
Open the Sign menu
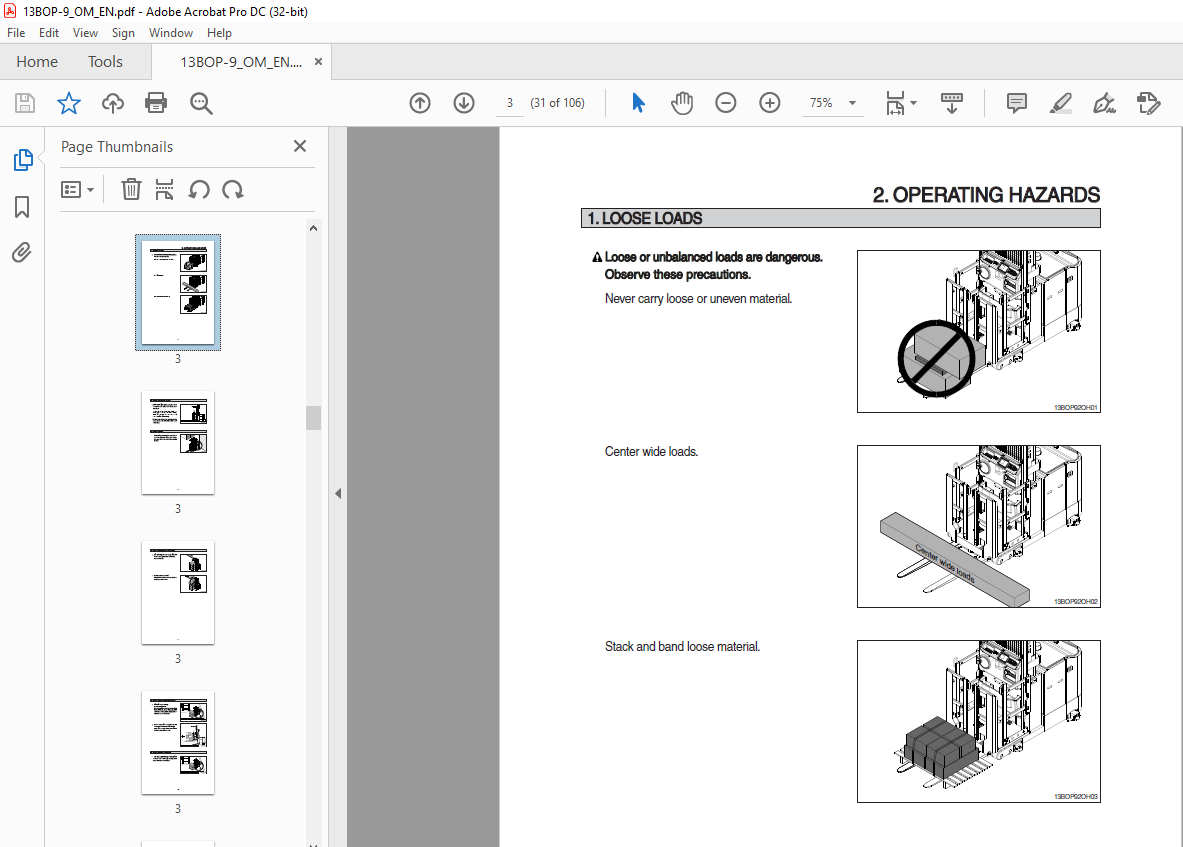pyautogui.click(x=123, y=32)
